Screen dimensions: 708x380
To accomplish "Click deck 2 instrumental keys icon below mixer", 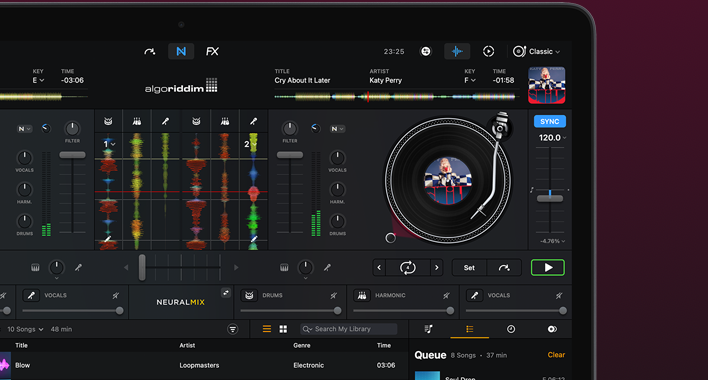I will 284,268.
